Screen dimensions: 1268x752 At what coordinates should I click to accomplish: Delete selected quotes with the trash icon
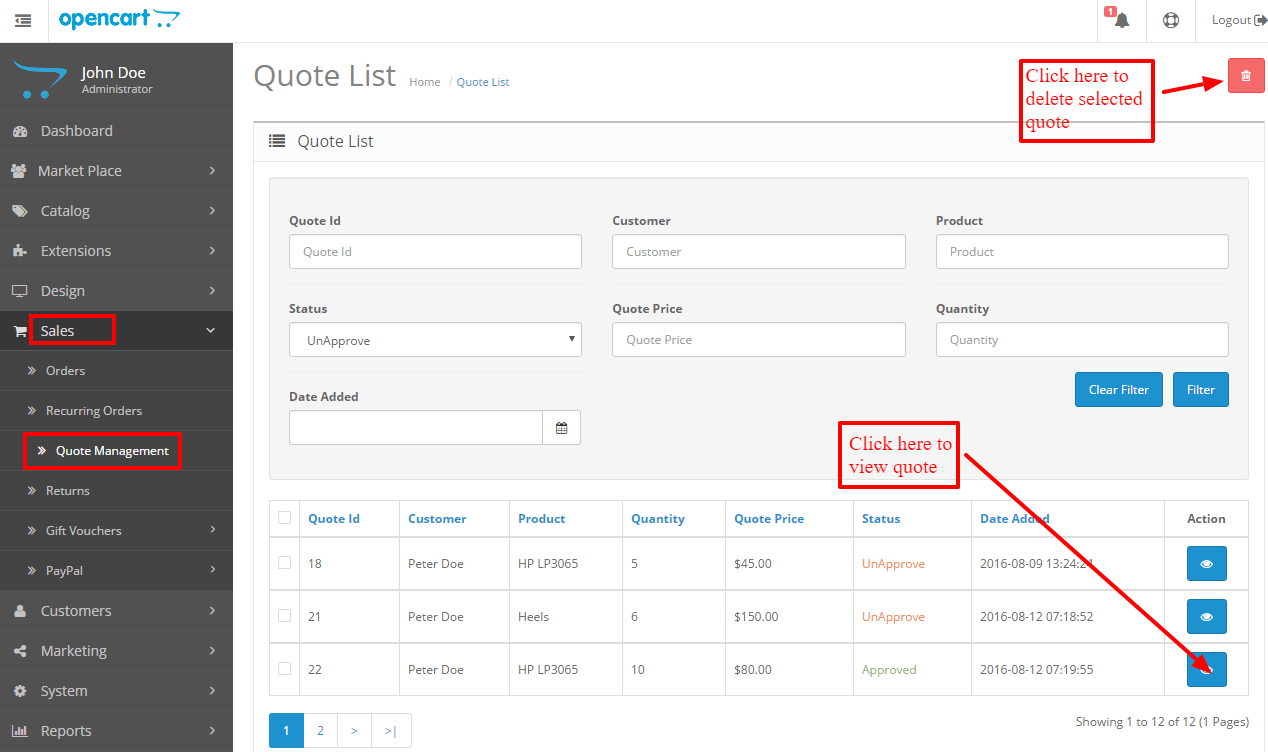click(x=1245, y=75)
